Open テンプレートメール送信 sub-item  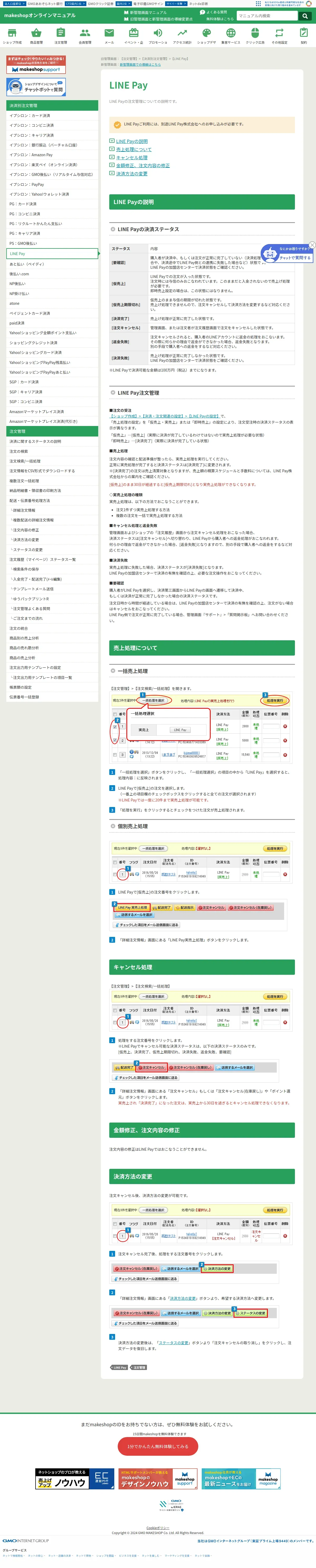point(52,588)
